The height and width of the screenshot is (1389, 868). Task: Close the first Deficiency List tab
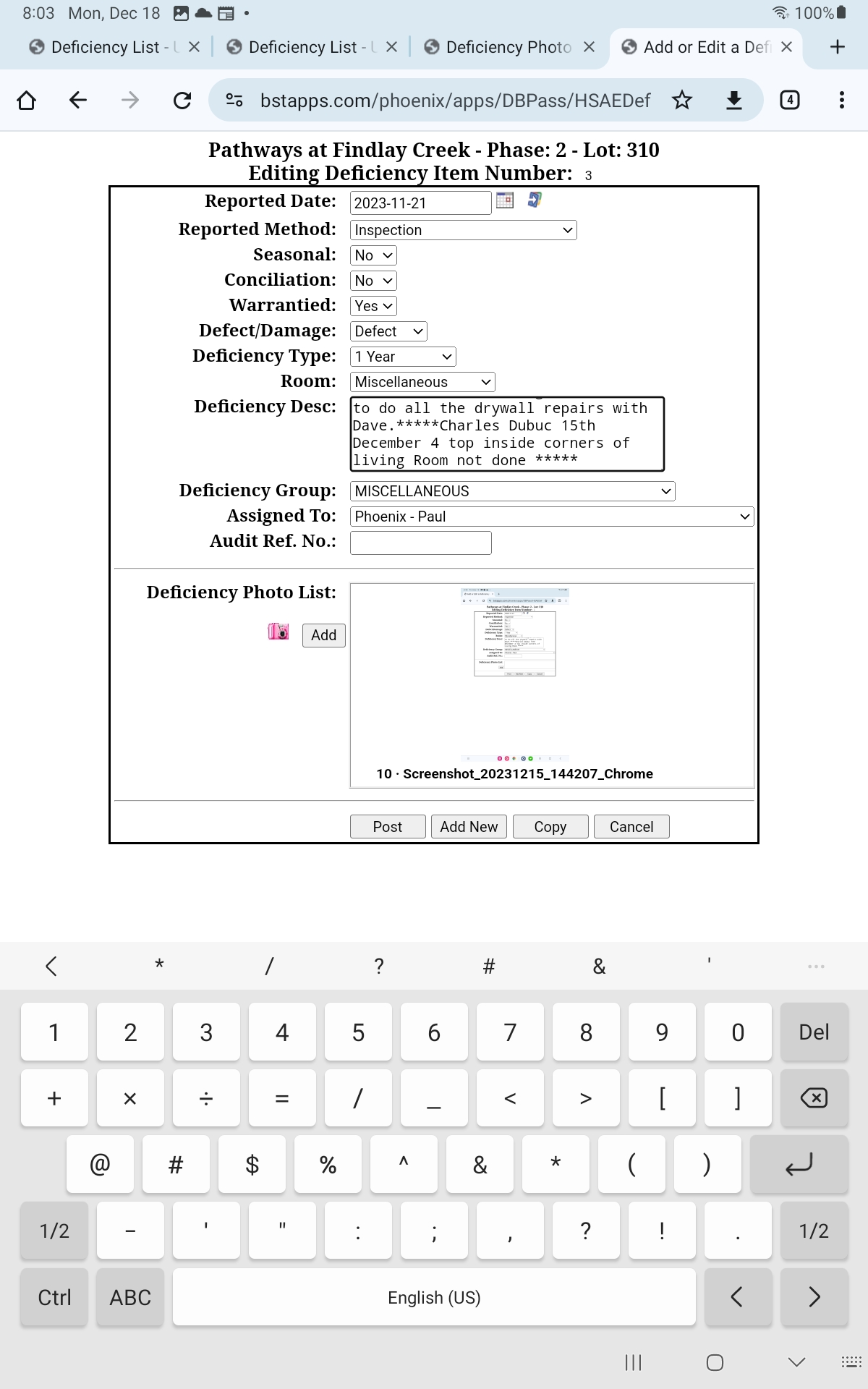(x=194, y=47)
